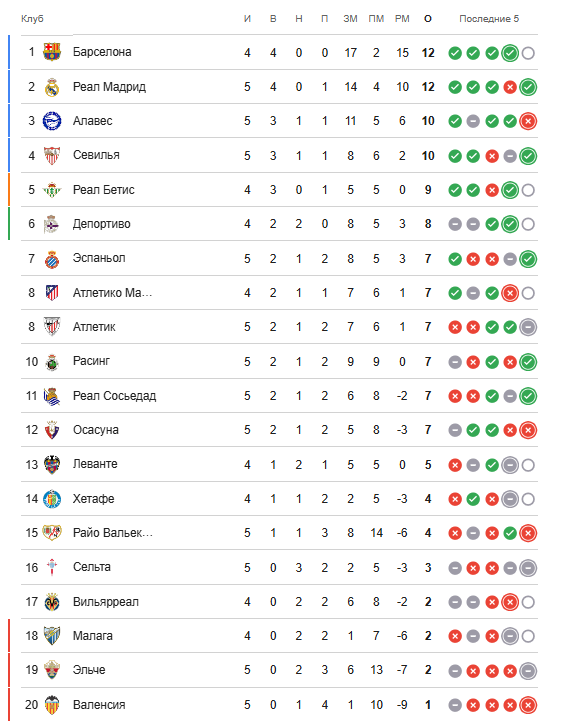The height and width of the screenshot is (728, 566).
Task: Select the Valencia club crest
Action: pyautogui.click(x=52, y=705)
